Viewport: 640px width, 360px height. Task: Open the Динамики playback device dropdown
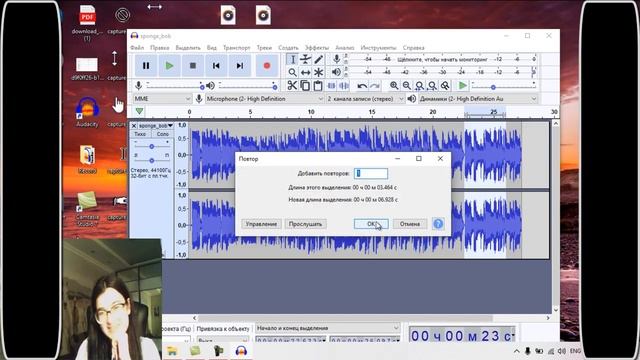478,99
